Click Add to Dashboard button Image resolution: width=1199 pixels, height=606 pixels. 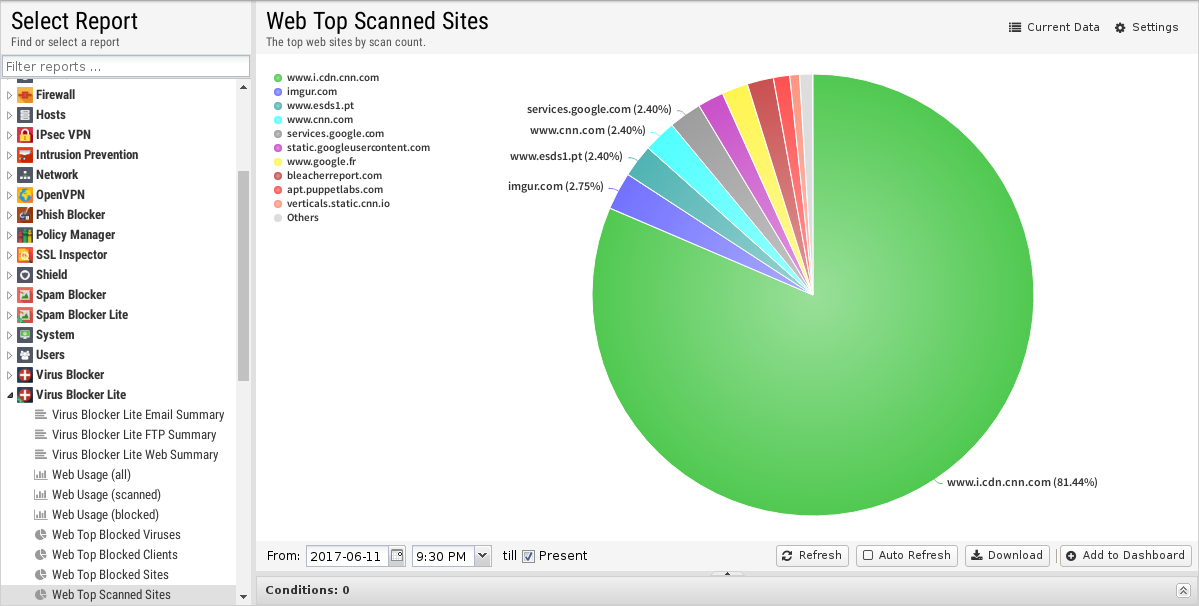(x=1126, y=556)
